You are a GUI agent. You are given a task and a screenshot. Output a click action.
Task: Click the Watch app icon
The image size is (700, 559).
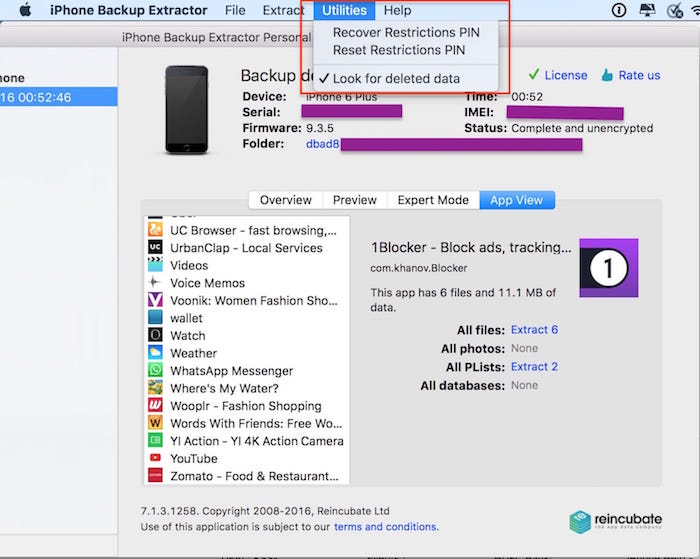[155, 334]
